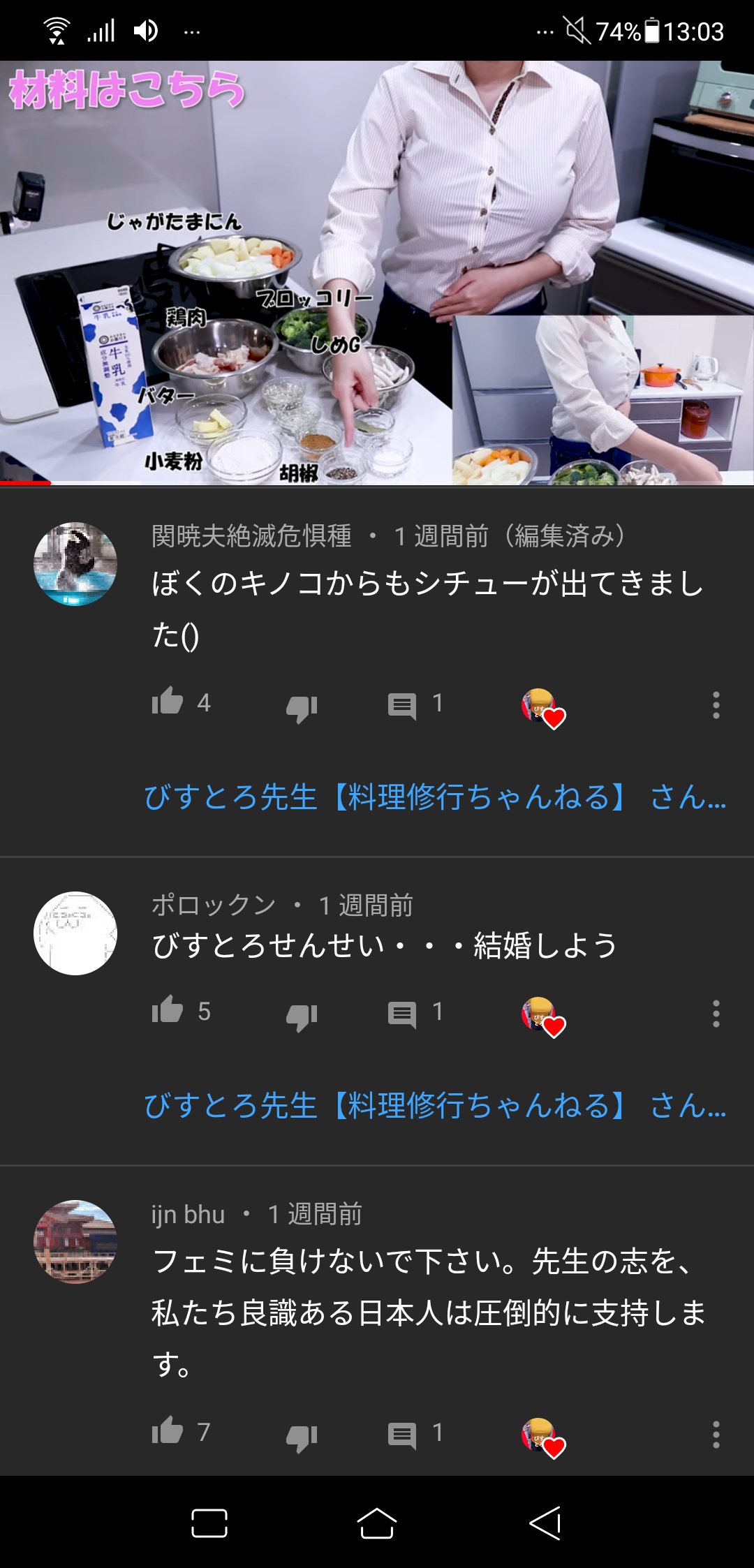Screen dimensions: 754x1568
Task: Open three-dot menu for ポロックン's comment
Action: coord(716,1014)
